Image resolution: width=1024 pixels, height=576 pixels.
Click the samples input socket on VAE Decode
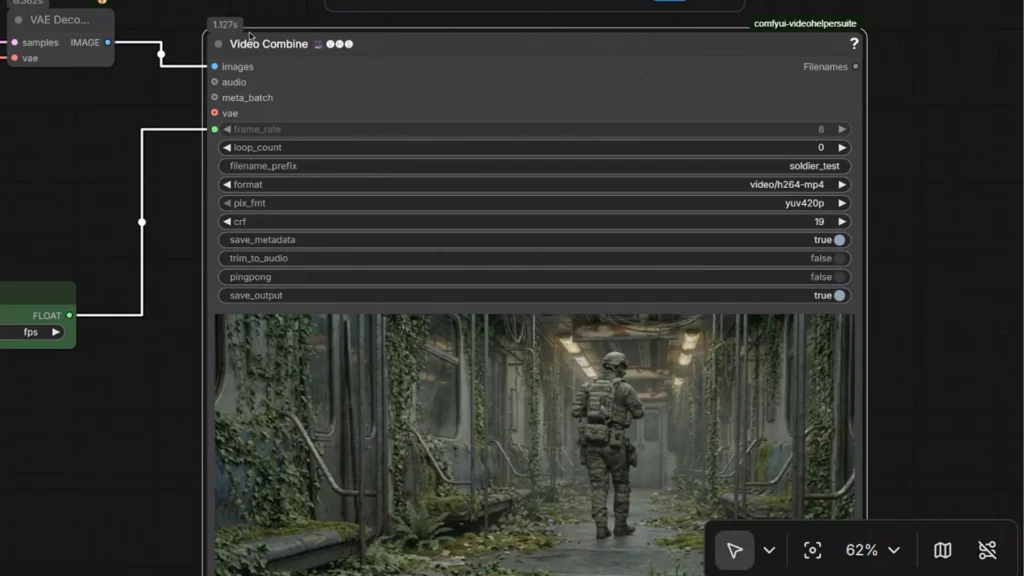(14, 42)
